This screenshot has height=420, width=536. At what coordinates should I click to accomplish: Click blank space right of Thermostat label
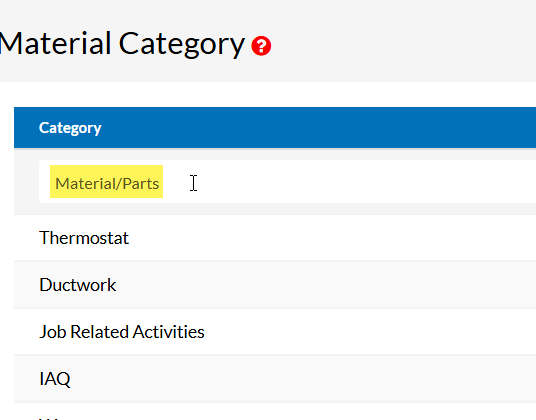[x=332, y=238]
